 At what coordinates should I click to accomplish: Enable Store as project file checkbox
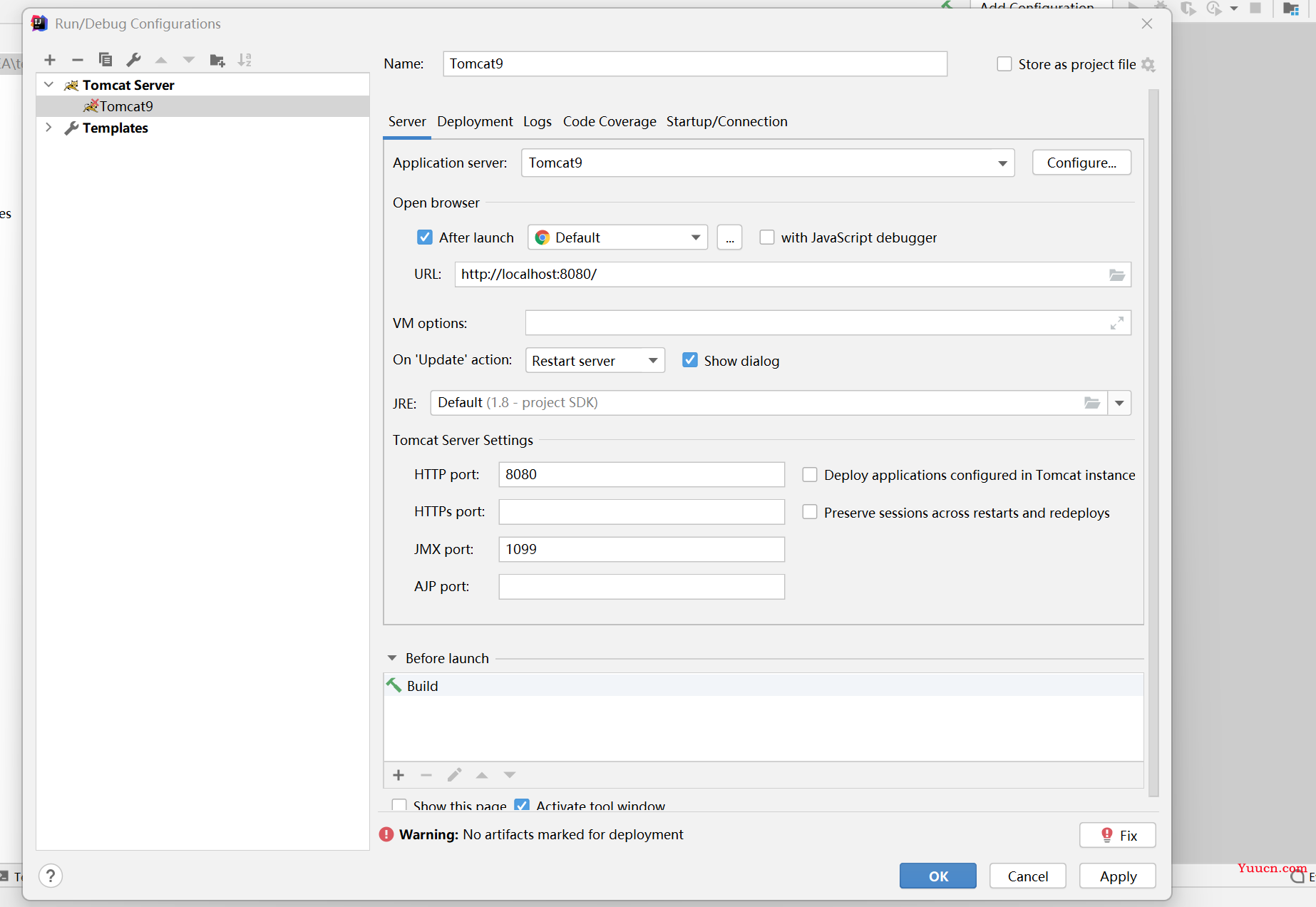click(x=1004, y=64)
